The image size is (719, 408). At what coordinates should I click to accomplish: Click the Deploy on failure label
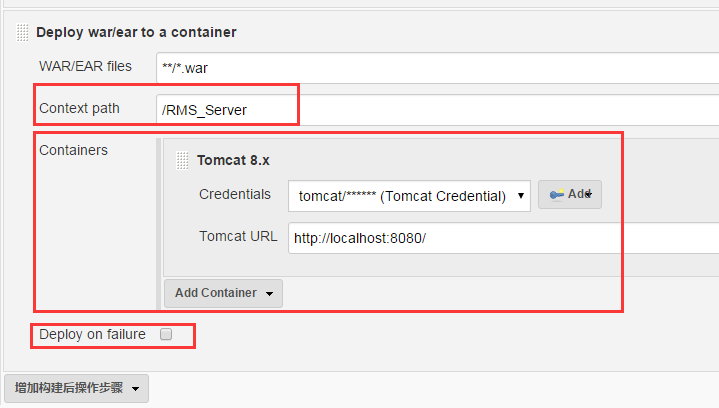click(x=92, y=334)
